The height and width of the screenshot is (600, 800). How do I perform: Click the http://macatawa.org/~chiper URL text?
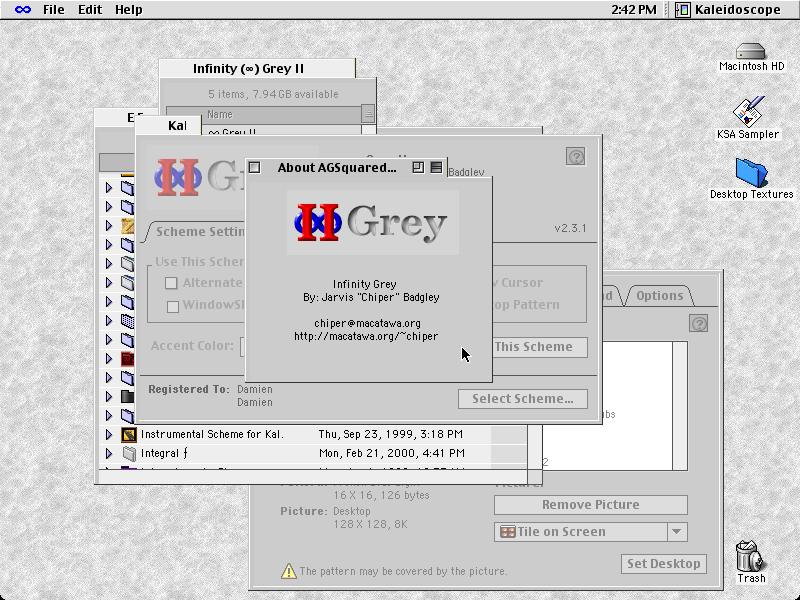(366, 337)
